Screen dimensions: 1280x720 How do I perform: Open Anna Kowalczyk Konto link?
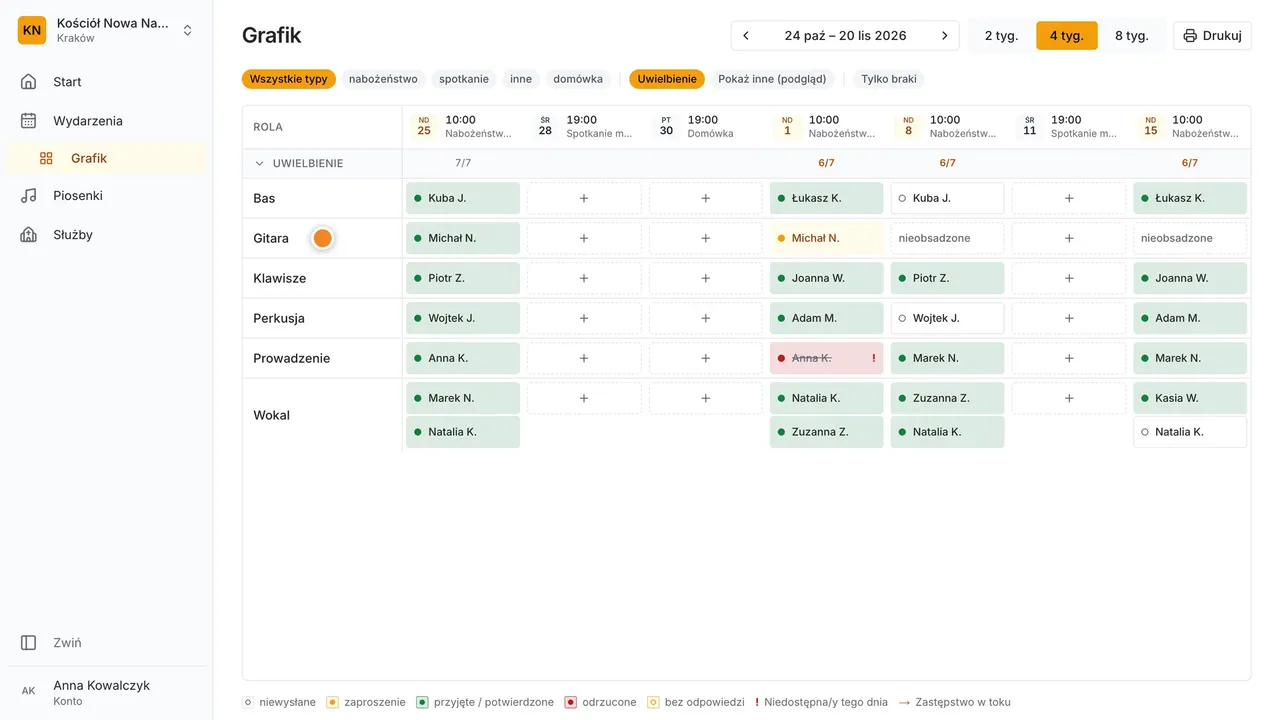pos(106,692)
